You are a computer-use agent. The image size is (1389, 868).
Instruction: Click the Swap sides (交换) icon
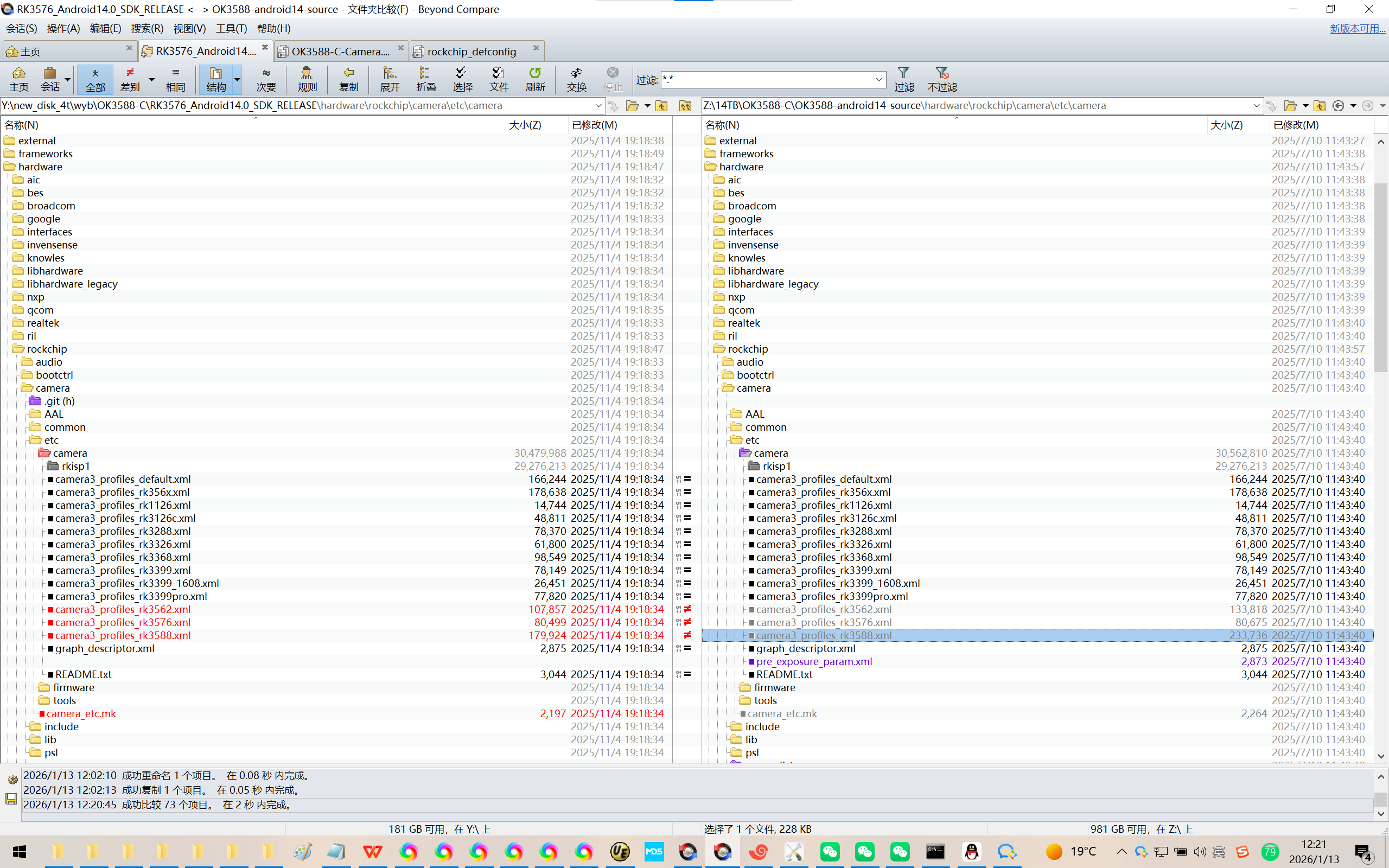click(x=576, y=79)
